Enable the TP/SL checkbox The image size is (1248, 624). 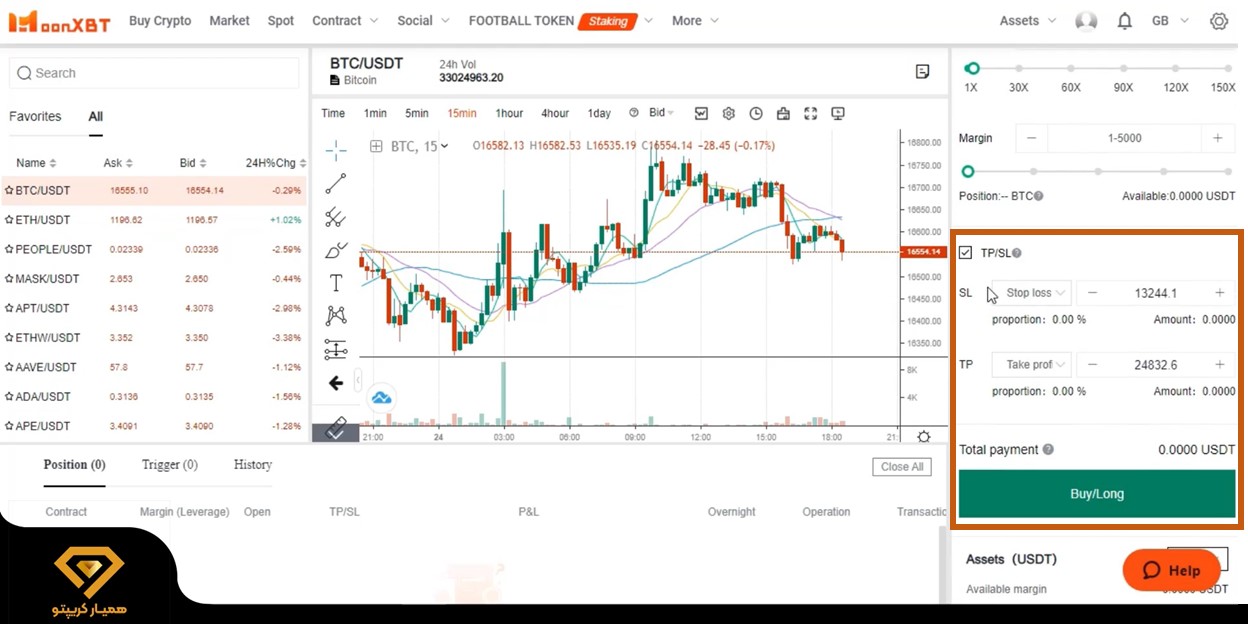click(x=966, y=252)
